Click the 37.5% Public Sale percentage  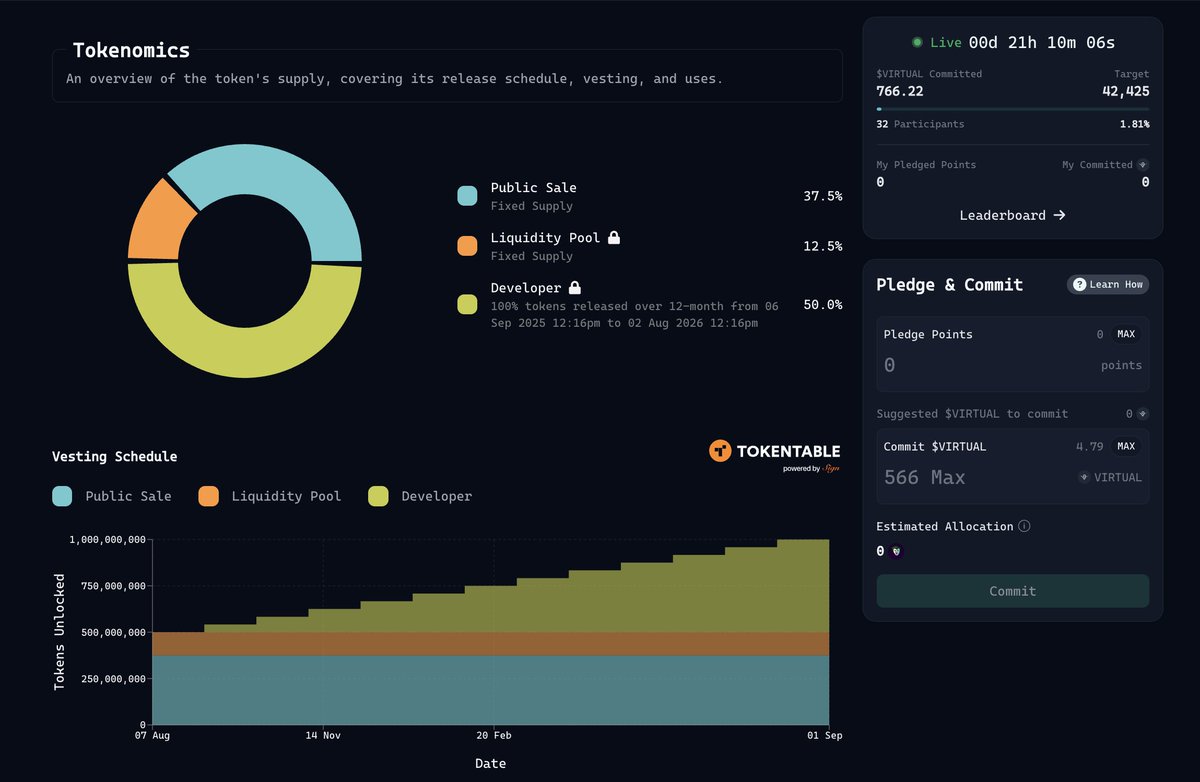[x=823, y=196]
